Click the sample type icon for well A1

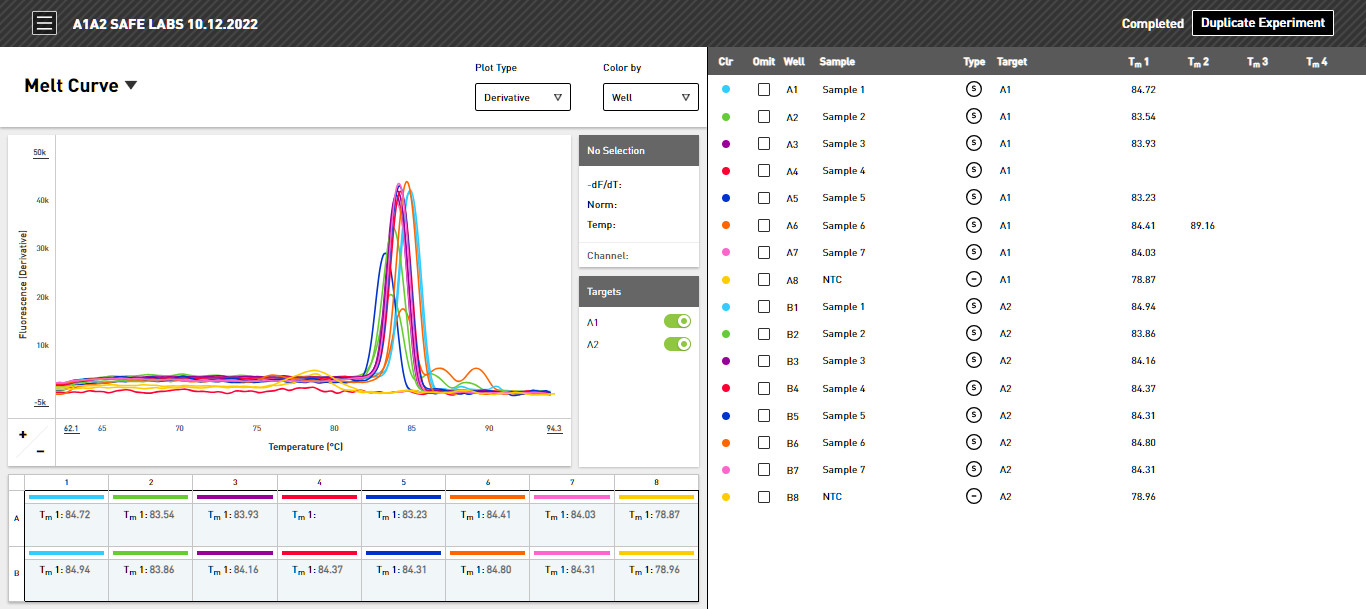(x=974, y=89)
